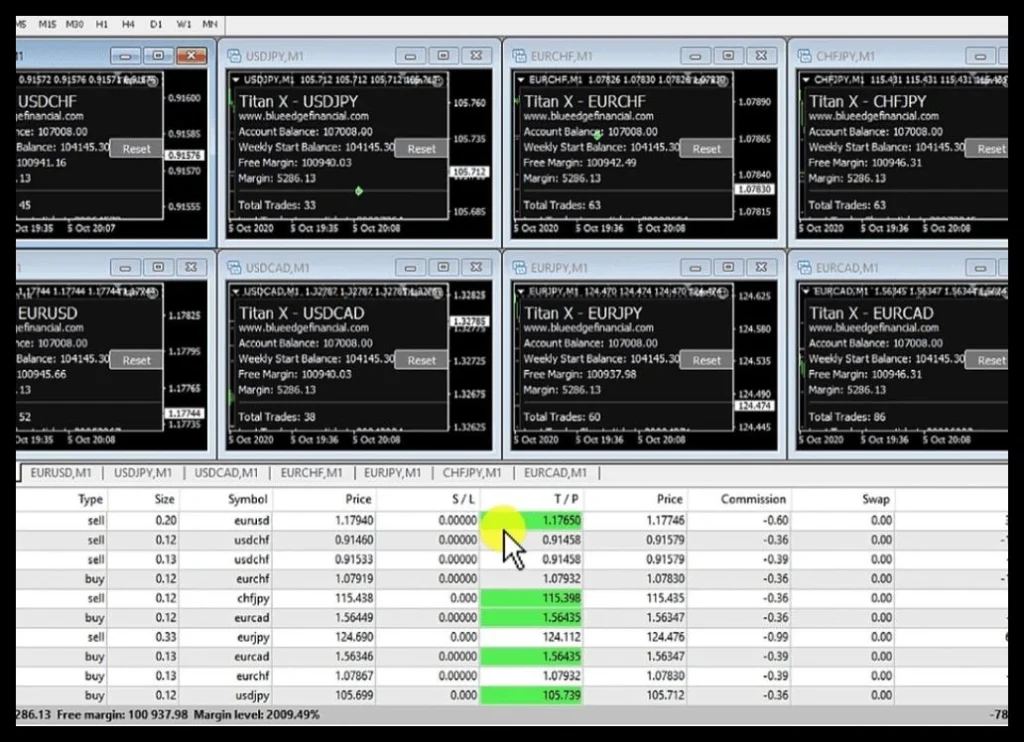1024x742 pixels.
Task: Switch to the CHFJPY,M1 chart tab
Action: click(472, 473)
